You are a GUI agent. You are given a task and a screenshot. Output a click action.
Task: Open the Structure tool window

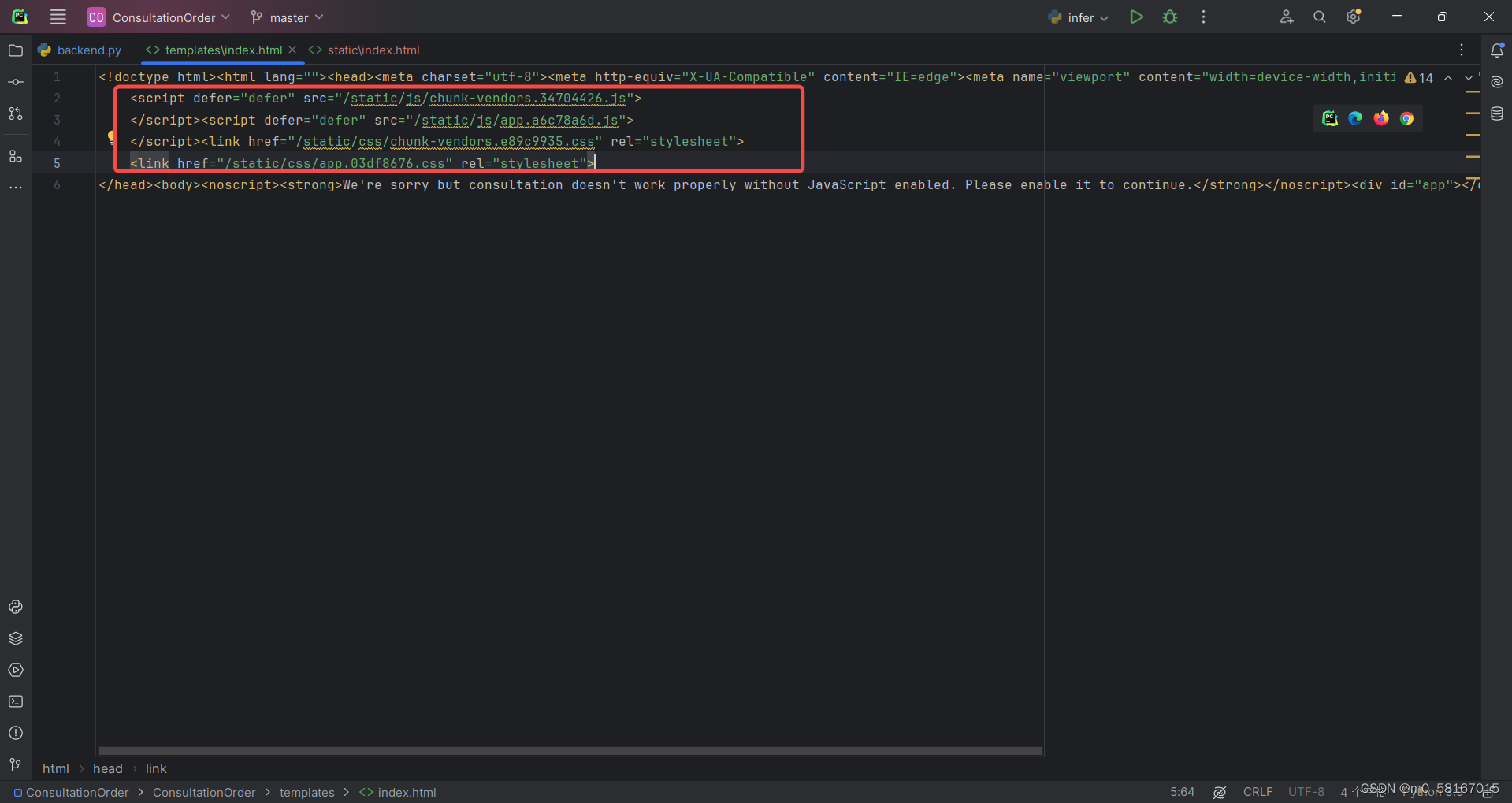click(x=16, y=156)
